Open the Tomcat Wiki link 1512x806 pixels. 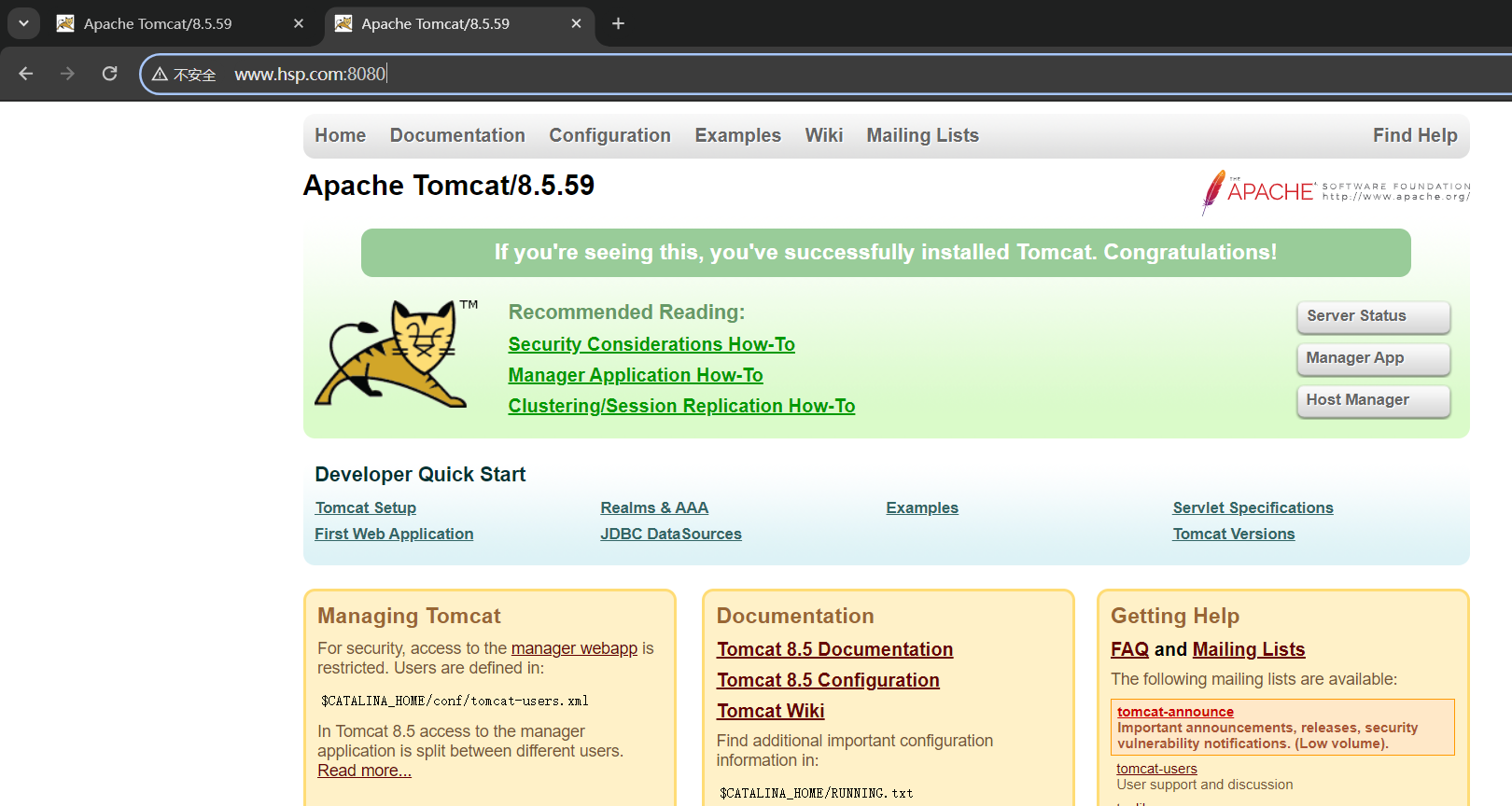pyautogui.click(x=770, y=711)
